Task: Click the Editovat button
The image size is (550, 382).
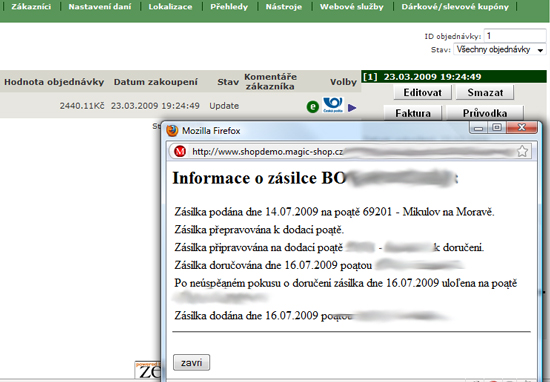Action: [x=422, y=93]
